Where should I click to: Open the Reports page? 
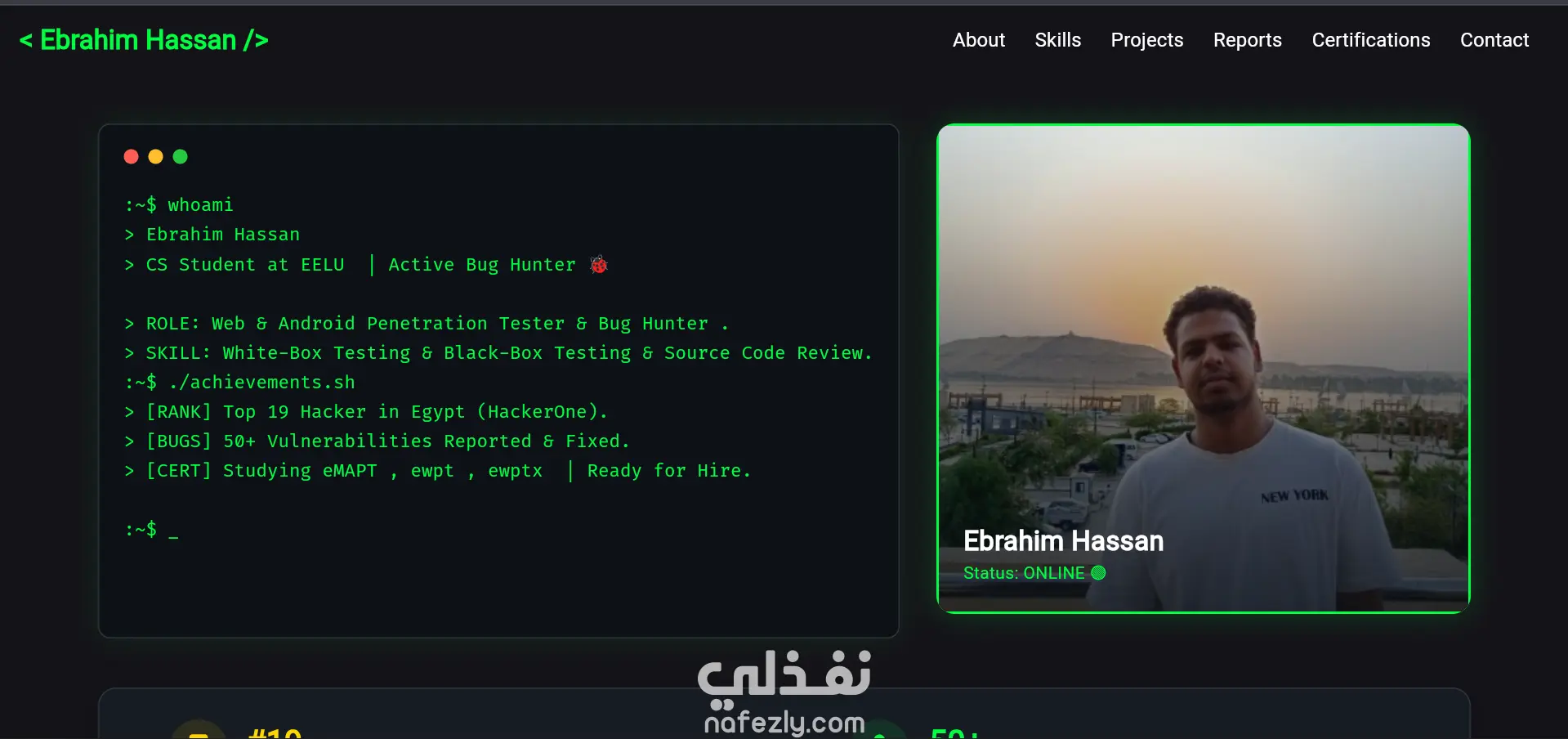pos(1248,40)
